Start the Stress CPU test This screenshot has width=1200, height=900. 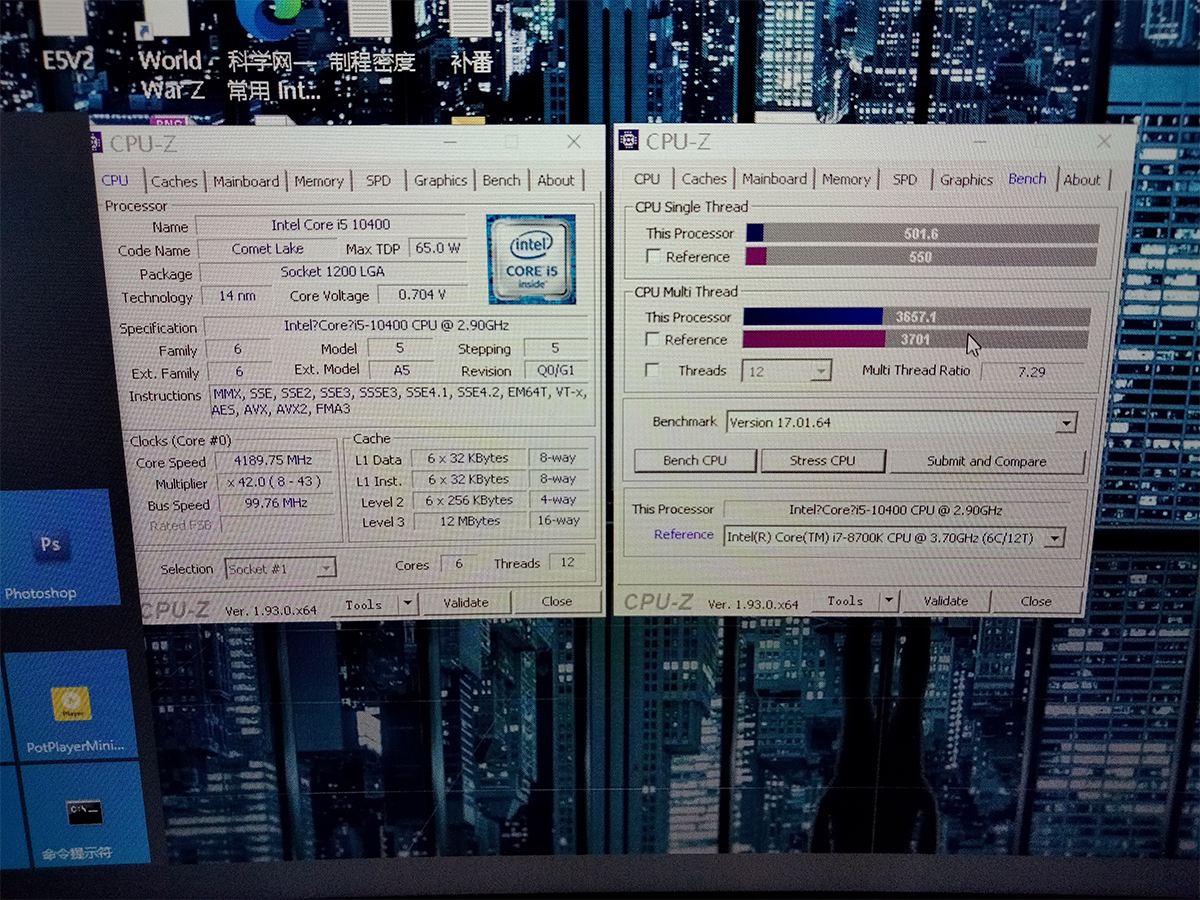coord(823,461)
